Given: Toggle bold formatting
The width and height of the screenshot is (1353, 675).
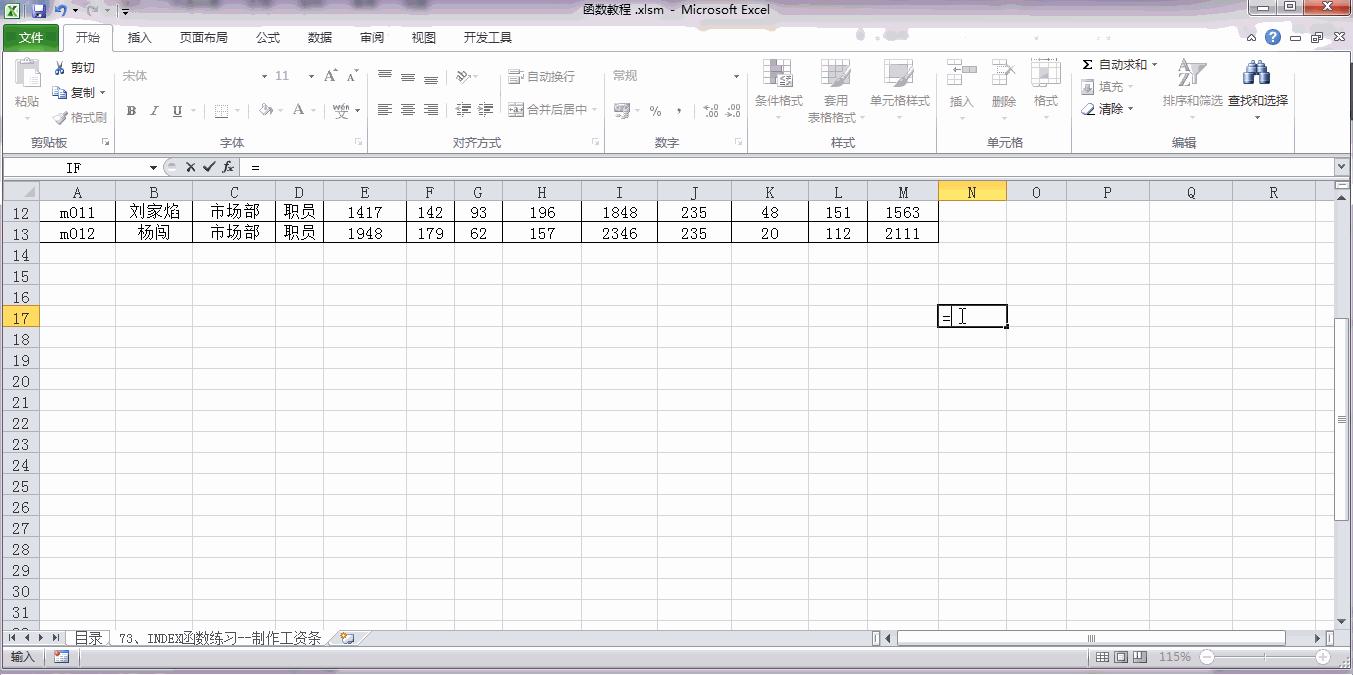Looking at the screenshot, I should pos(131,110).
